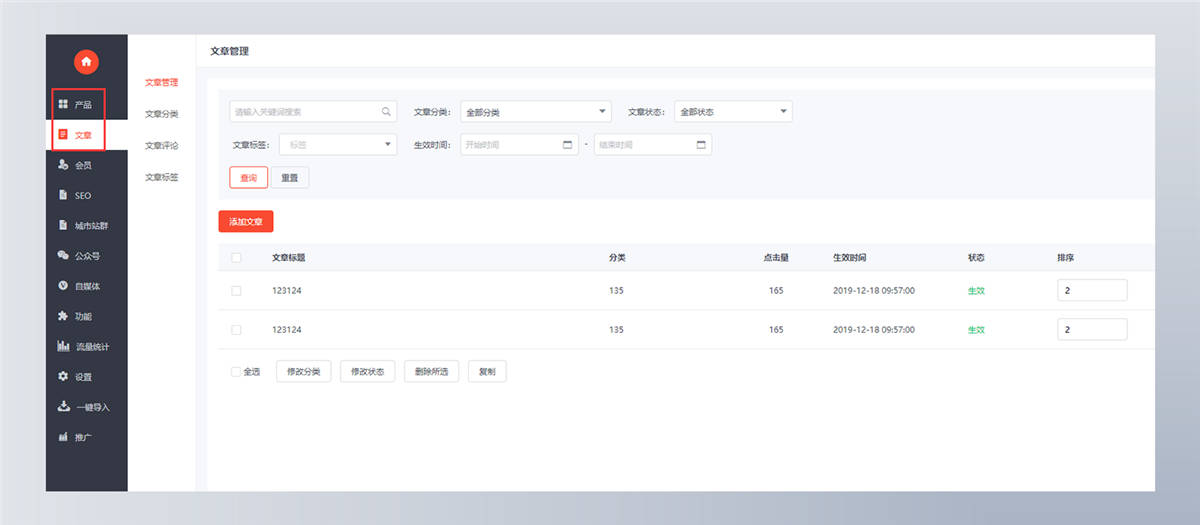This screenshot has height=525, width=1200.
Task: Open the 文章状态 全部状态 dropdown
Action: pos(733,112)
